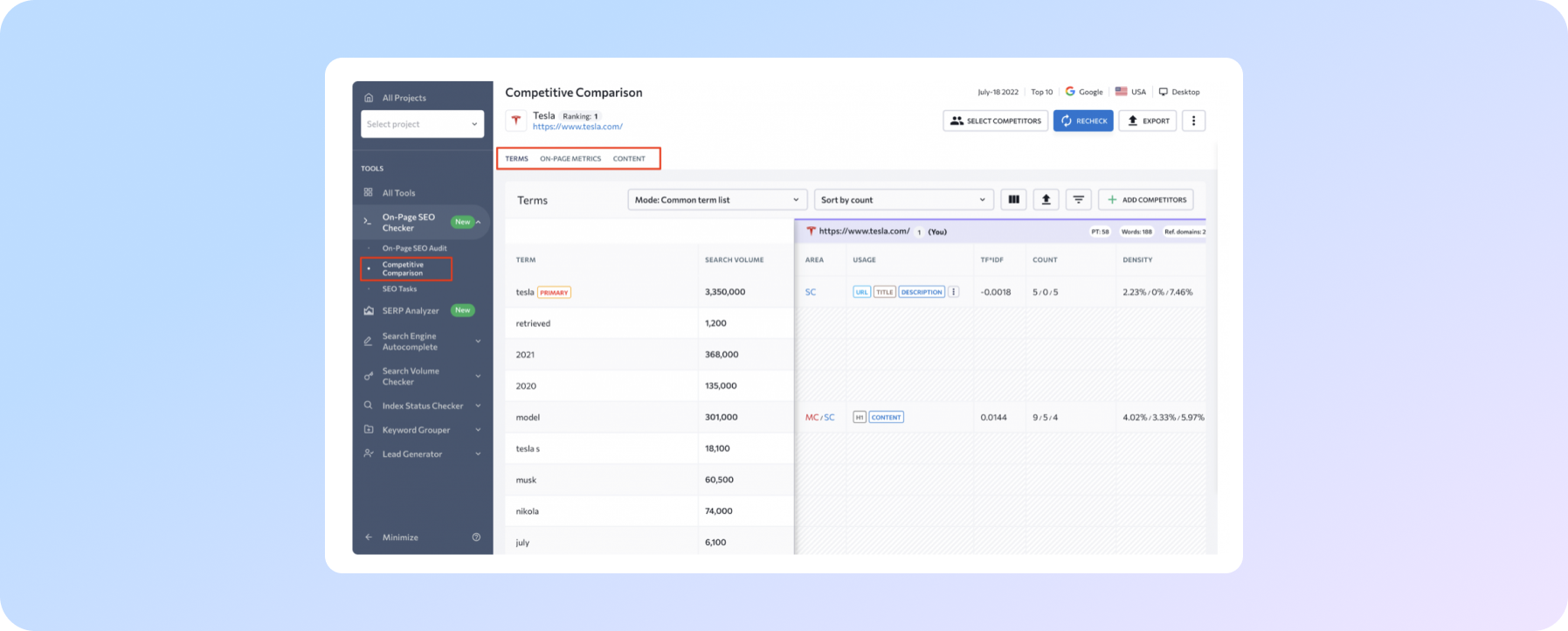Switch to the Content tab
The image size is (1568, 631).
tap(629, 159)
